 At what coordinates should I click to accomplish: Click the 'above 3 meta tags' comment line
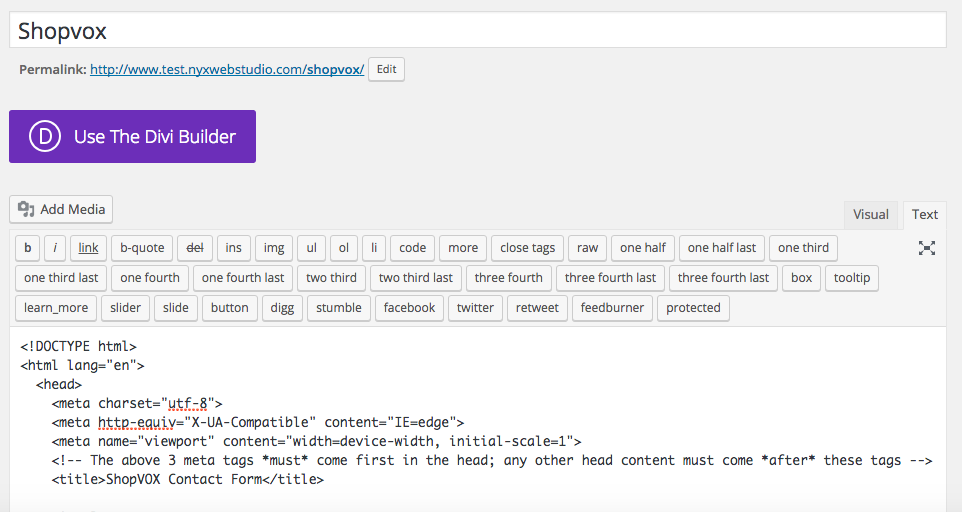point(492,460)
